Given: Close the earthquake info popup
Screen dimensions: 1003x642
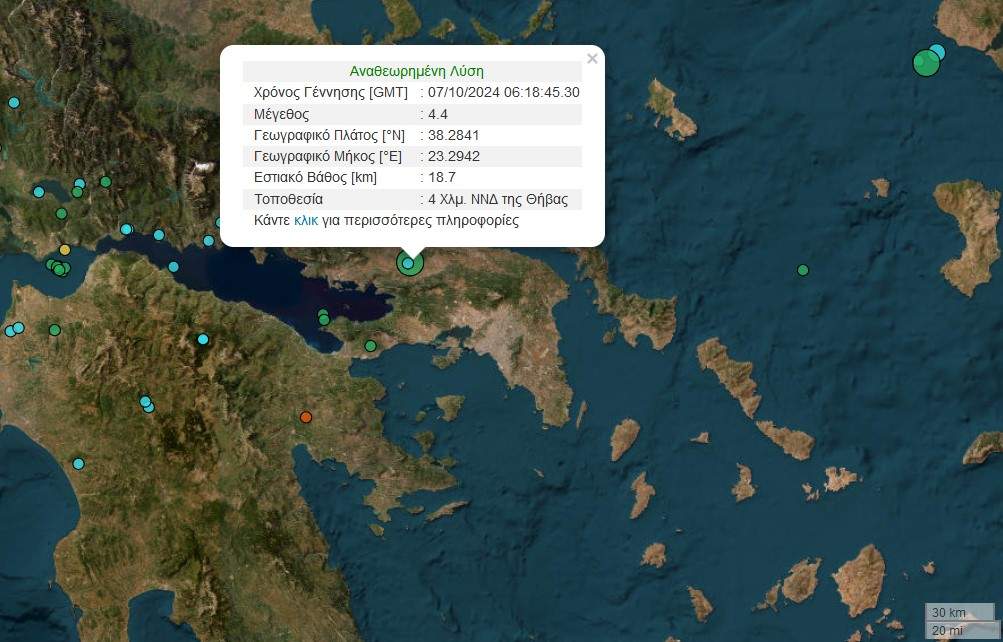Looking at the screenshot, I should click(592, 59).
